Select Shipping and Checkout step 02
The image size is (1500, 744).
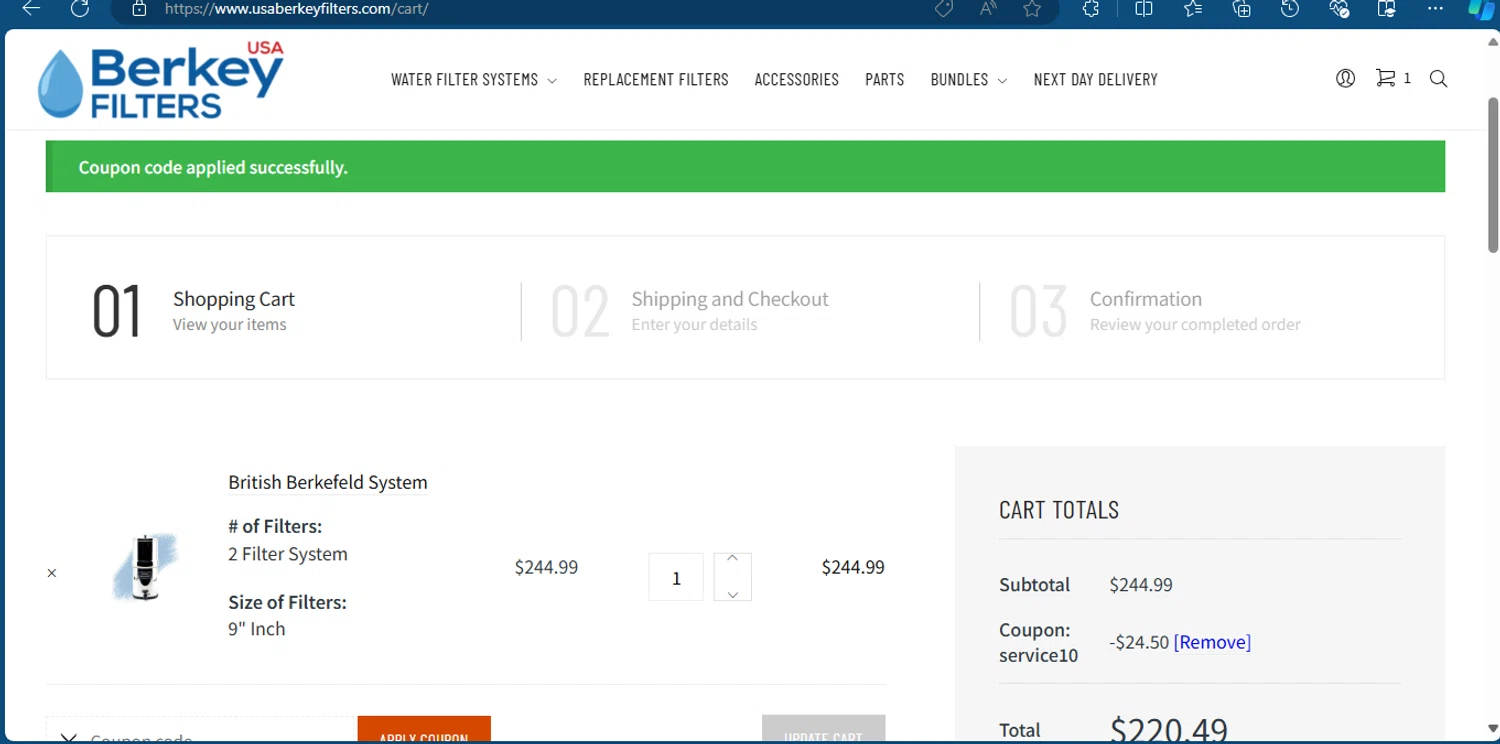coord(690,311)
